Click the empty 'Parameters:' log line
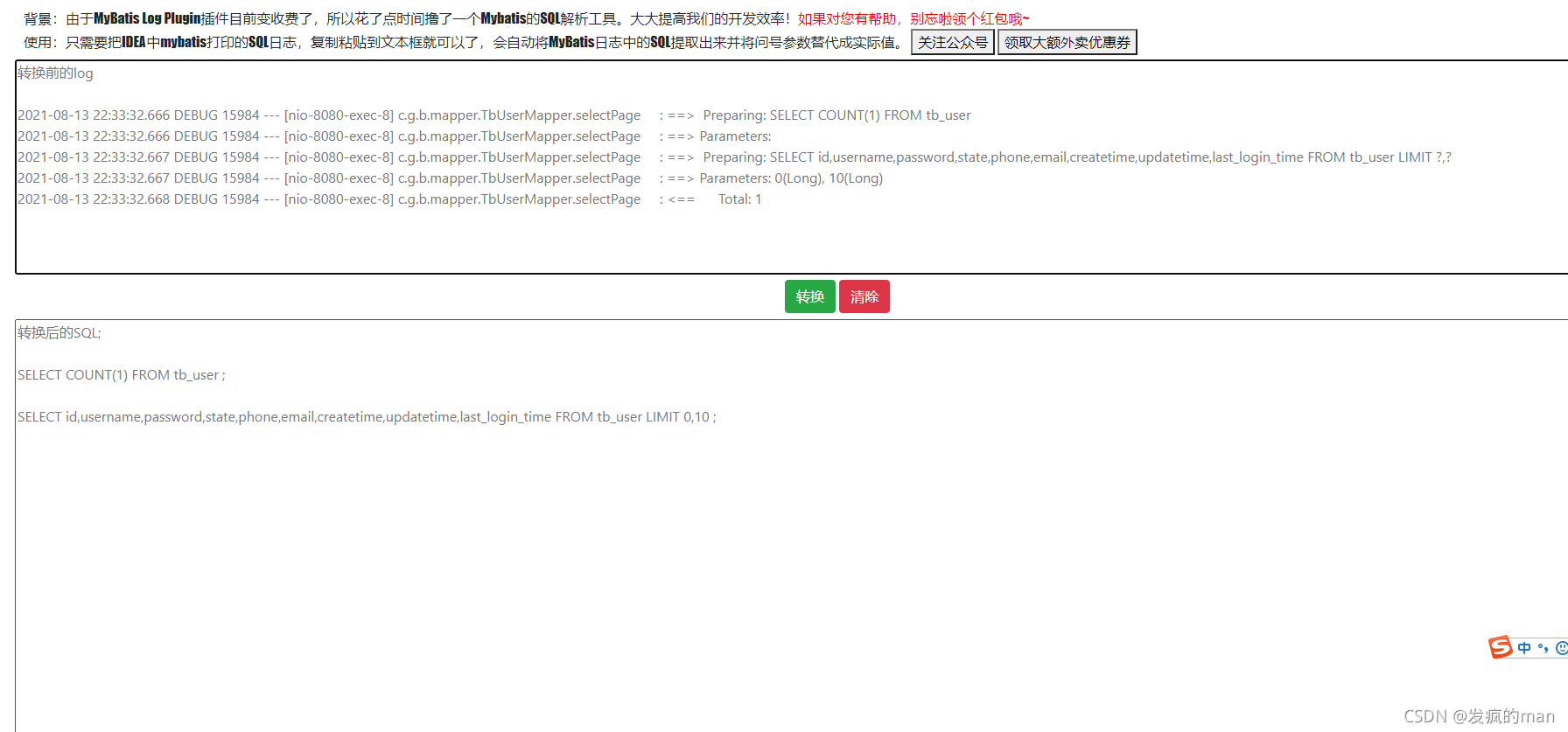The height and width of the screenshot is (732, 1568). pyautogui.click(x=395, y=136)
